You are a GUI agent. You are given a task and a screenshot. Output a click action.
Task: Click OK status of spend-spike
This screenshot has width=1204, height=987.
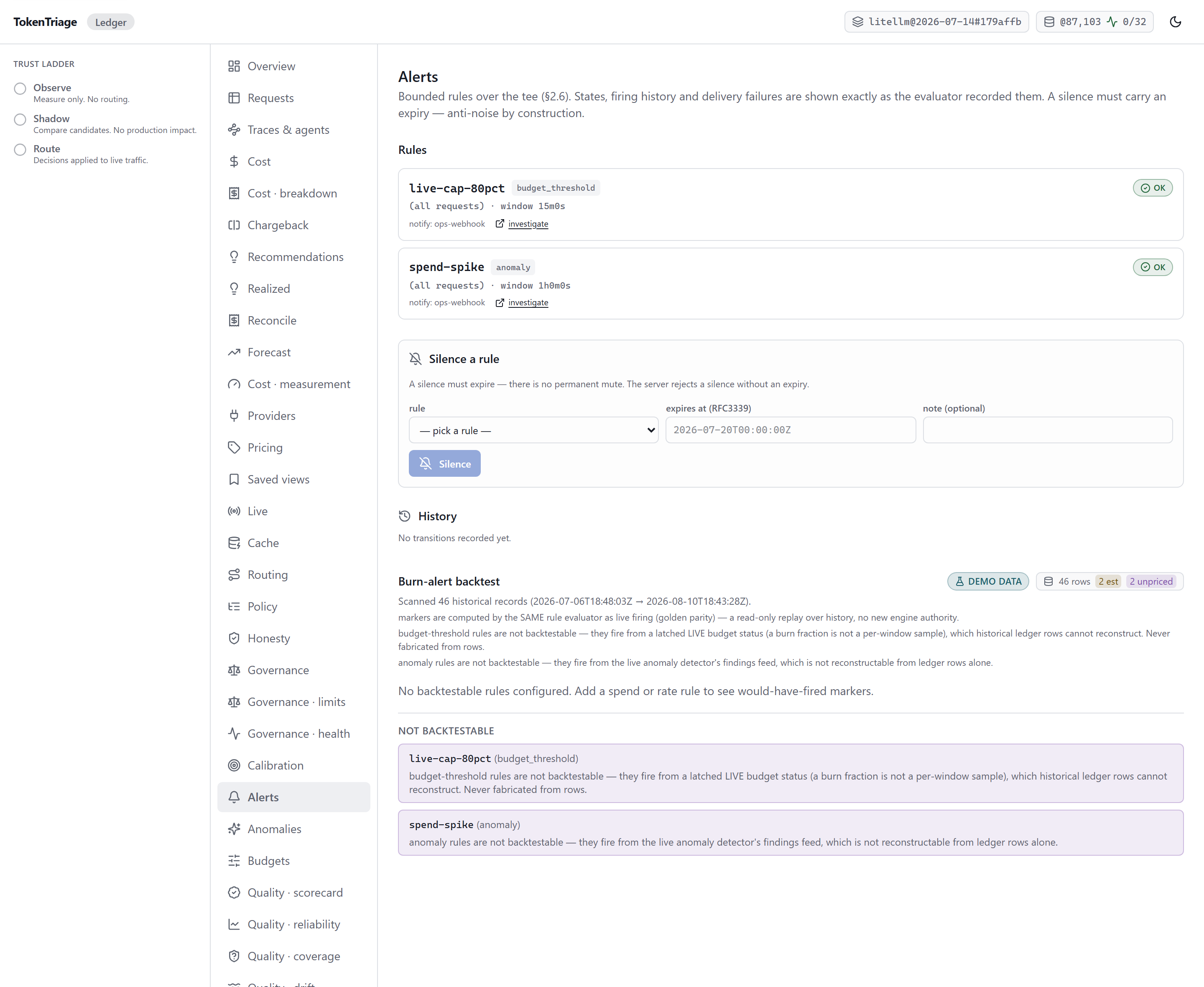1153,267
